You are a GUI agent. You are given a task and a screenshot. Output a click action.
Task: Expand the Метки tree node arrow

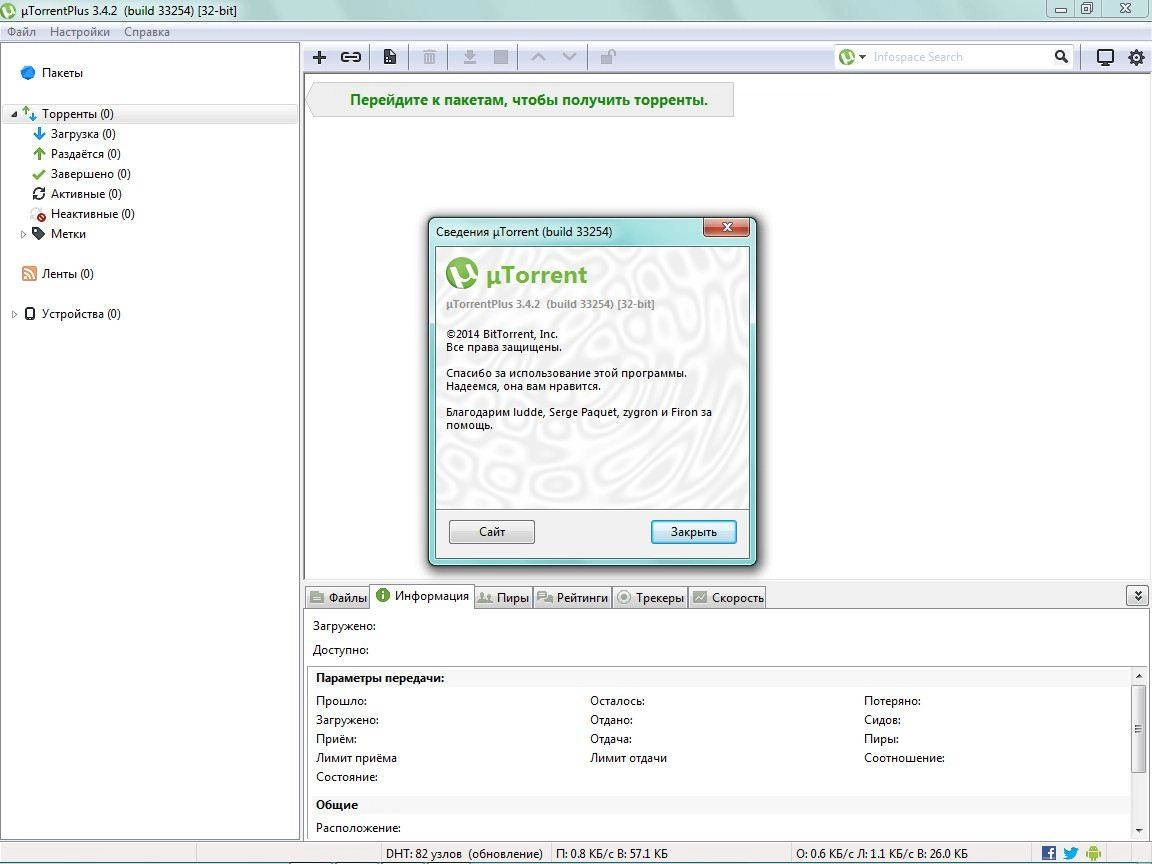(23, 234)
